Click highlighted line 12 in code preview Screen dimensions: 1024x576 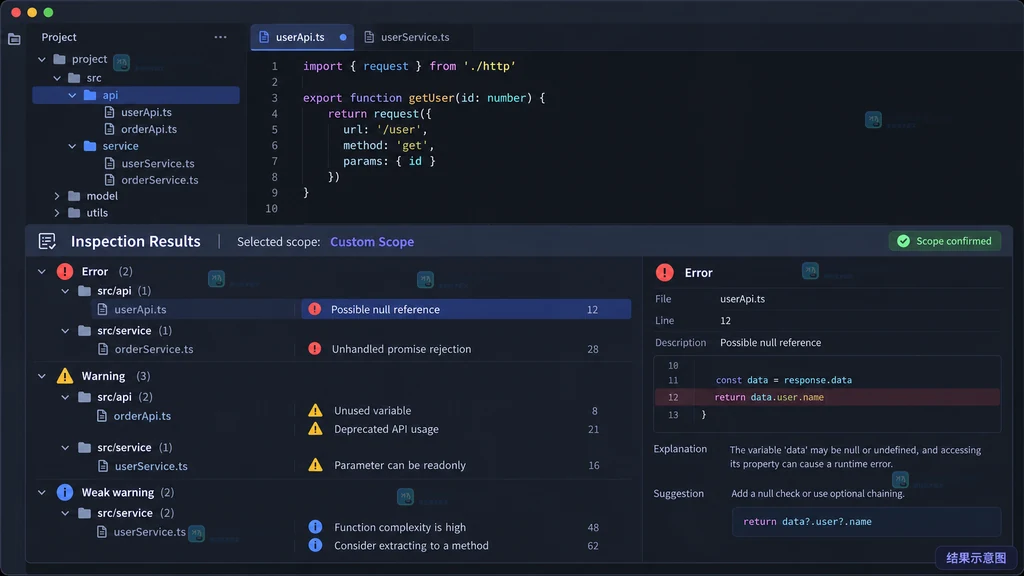[x=827, y=397]
